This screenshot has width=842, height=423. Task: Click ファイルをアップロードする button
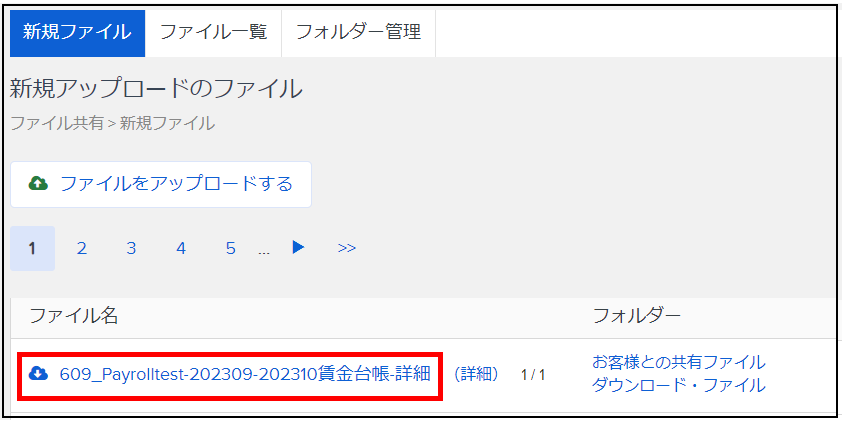pyautogui.click(x=161, y=184)
